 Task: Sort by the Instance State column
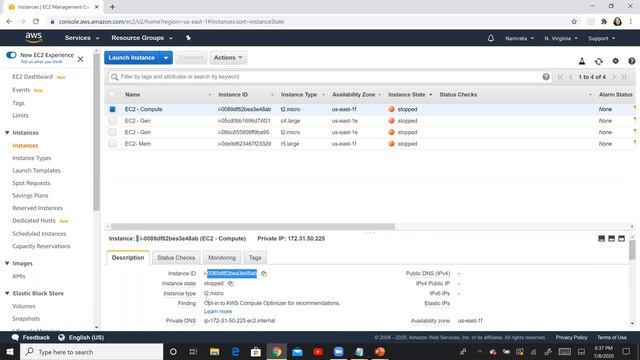point(410,95)
